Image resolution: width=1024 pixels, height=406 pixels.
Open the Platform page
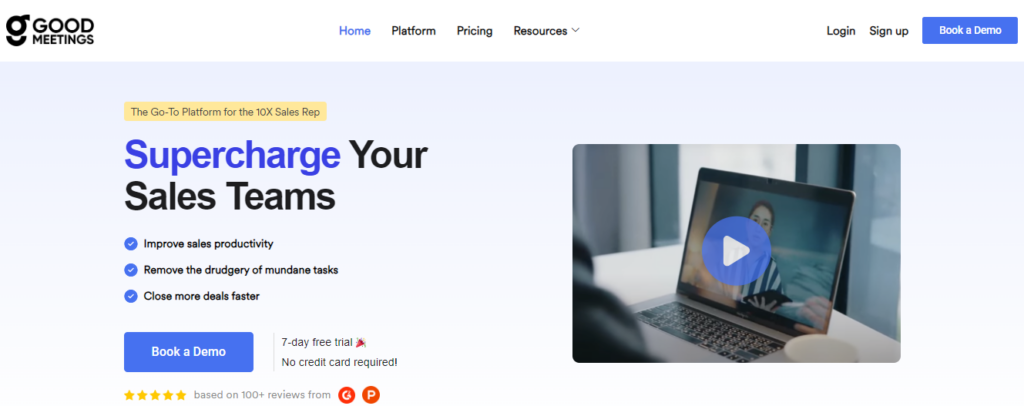pyautogui.click(x=413, y=31)
